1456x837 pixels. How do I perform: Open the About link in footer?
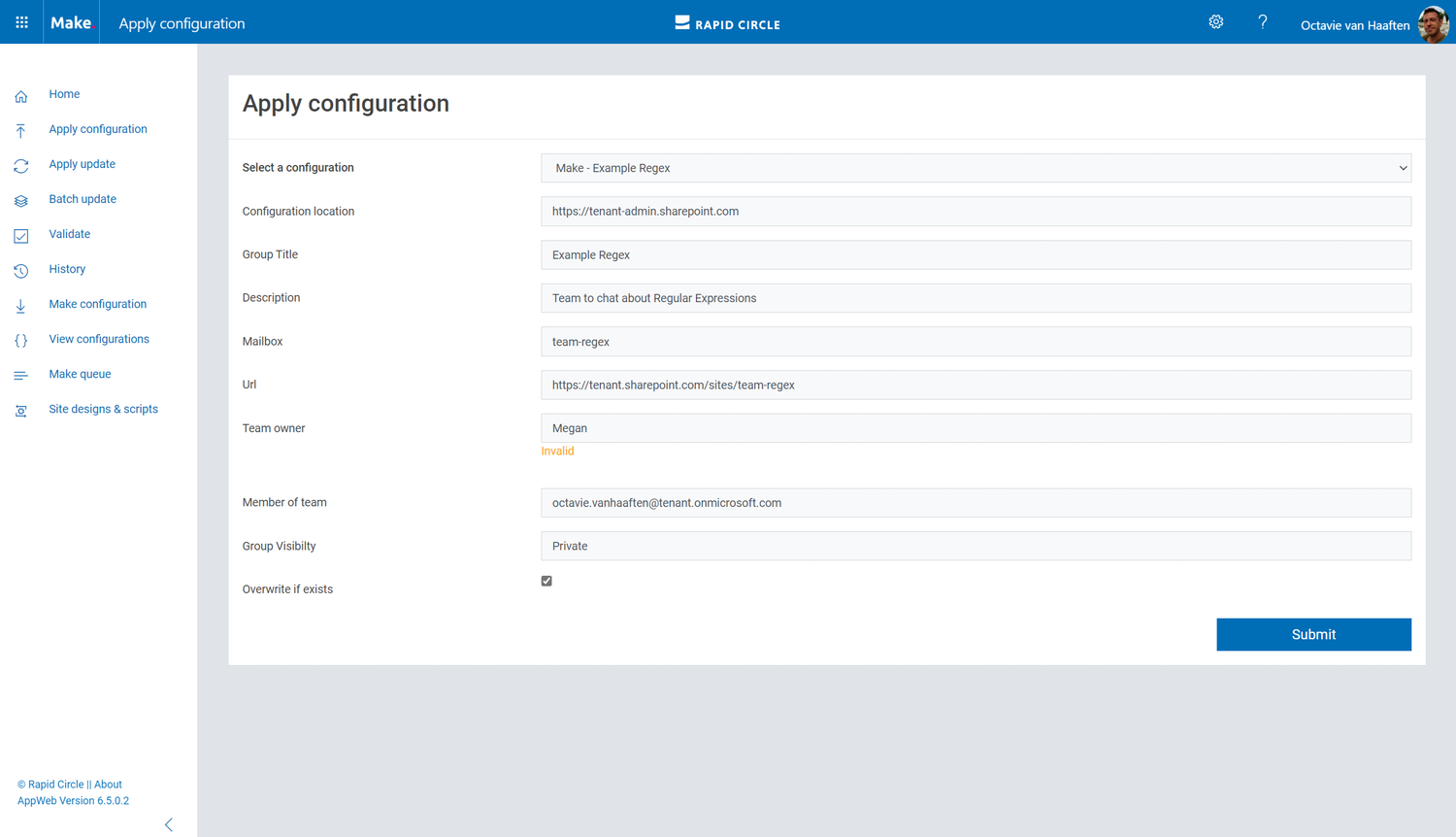pos(108,785)
